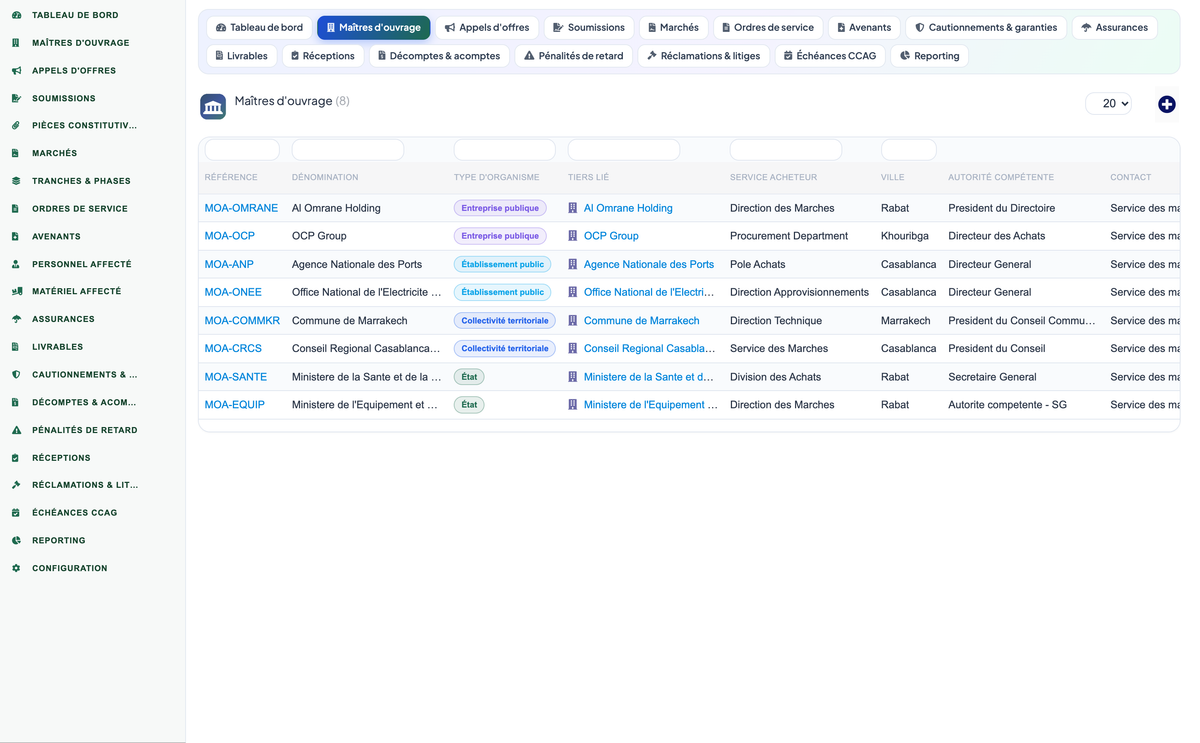This screenshot has width=1200, height=743.
Task: Click the Cautionnements shield sidebar icon
Action: point(16,374)
